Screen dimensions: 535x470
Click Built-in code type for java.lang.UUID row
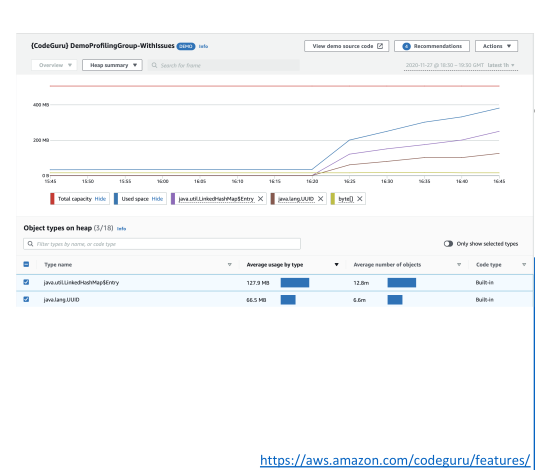pyautogui.click(x=485, y=300)
